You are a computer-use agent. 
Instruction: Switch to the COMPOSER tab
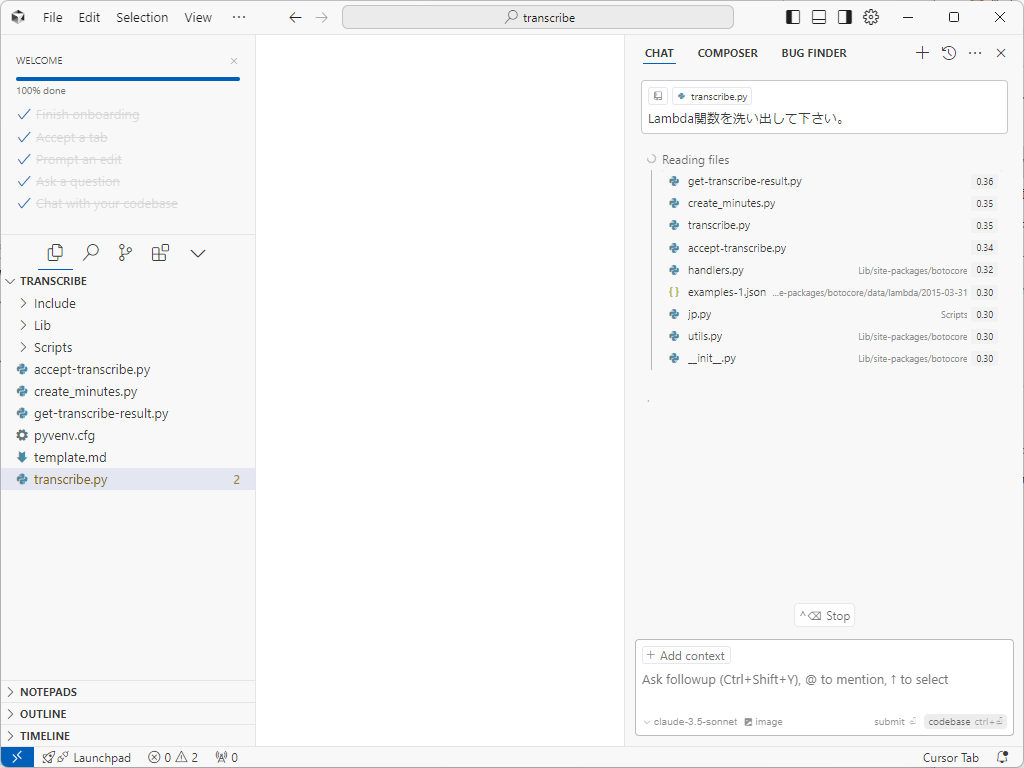[x=727, y=53]
